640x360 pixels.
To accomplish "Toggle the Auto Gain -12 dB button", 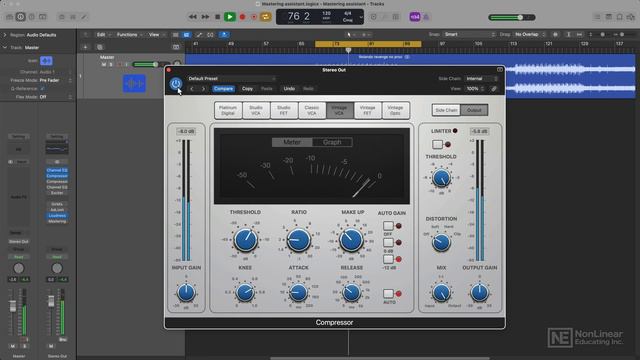I will pos(388,259).
